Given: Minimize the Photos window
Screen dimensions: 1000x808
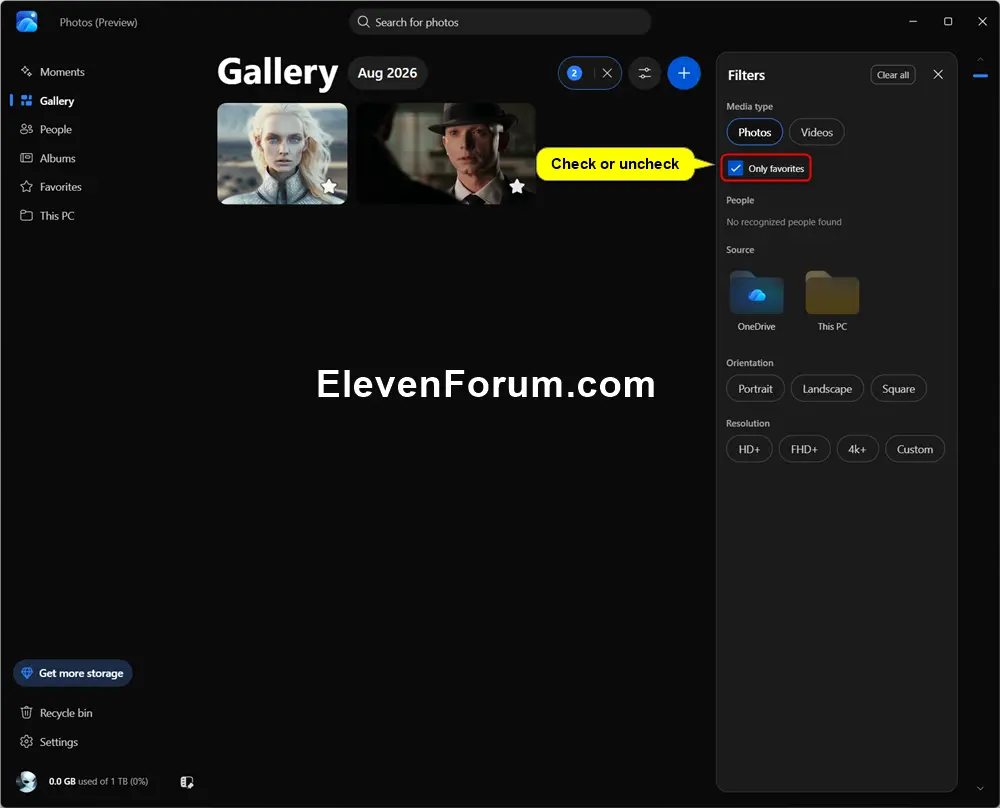Looking at the screenshot, I should (913, 22).
